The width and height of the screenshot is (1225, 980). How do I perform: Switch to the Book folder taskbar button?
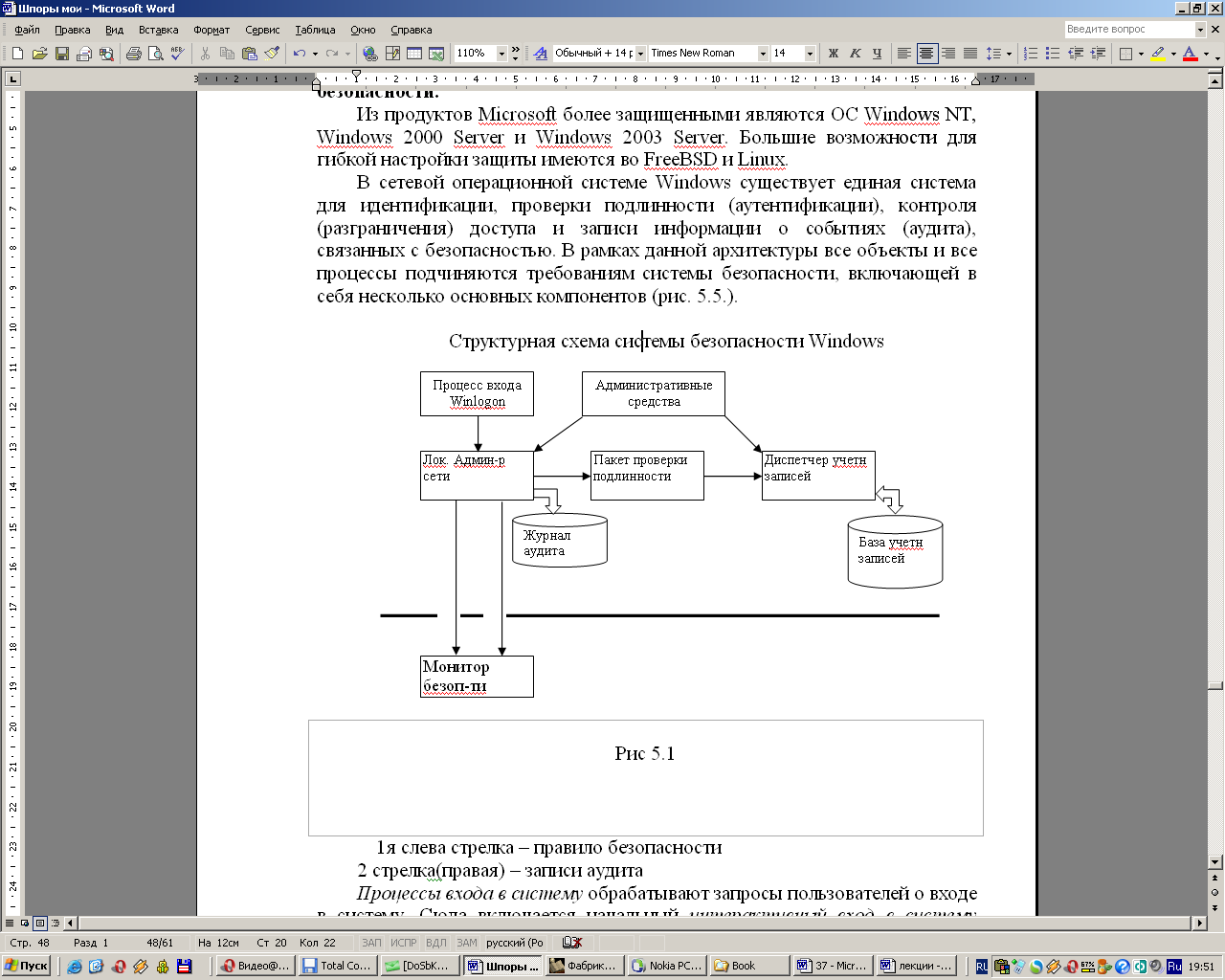[x=750, y=966]
